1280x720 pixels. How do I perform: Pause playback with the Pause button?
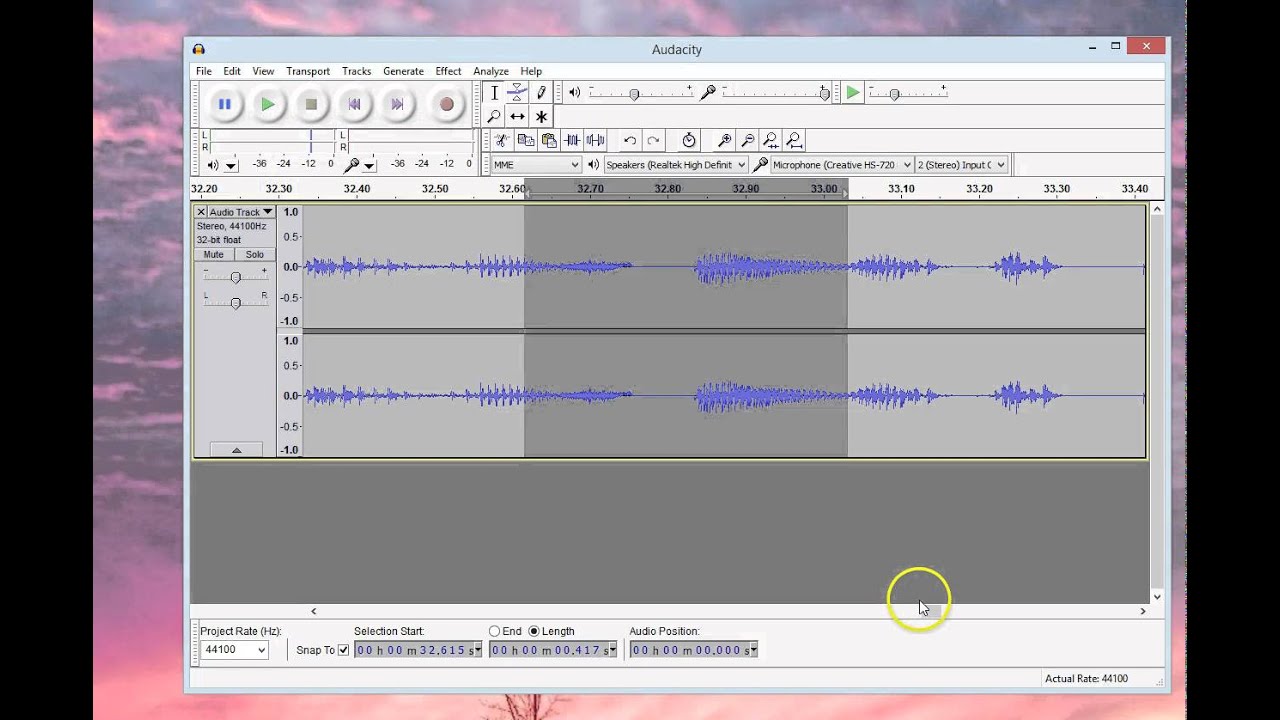(x=224, y=104)
